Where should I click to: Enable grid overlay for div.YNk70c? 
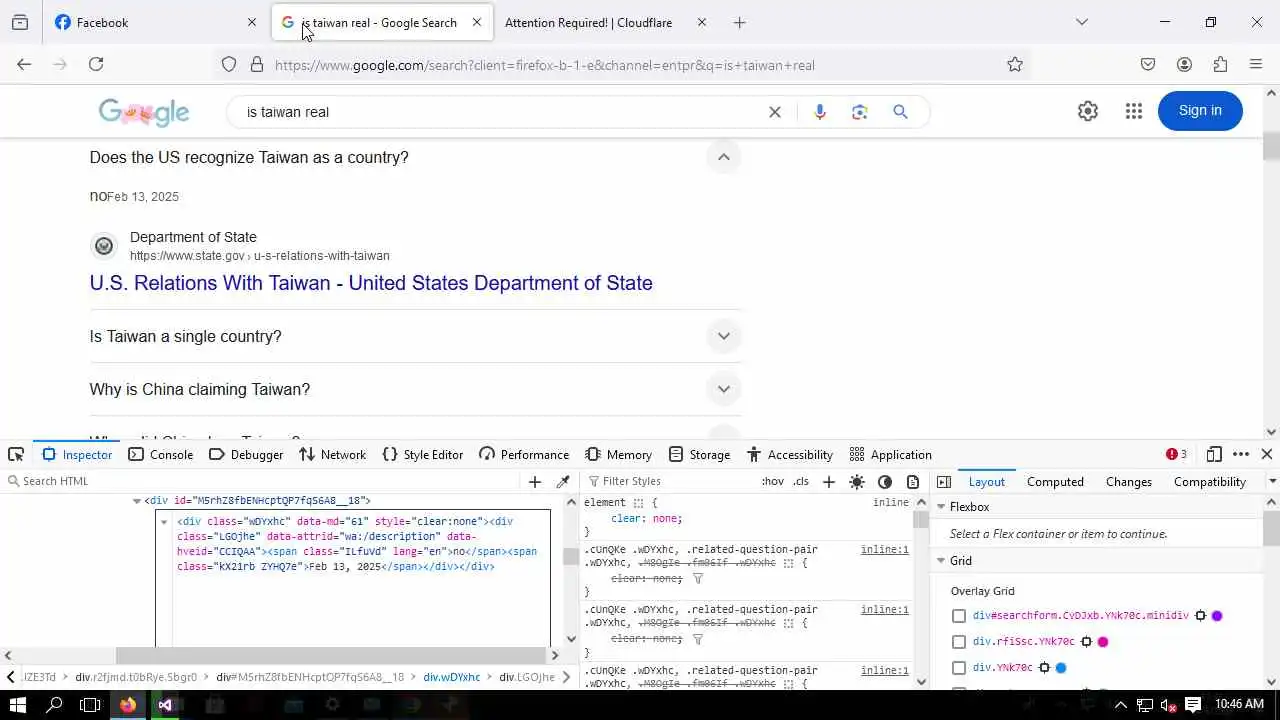pyautogui.click(x=959, y=668)
